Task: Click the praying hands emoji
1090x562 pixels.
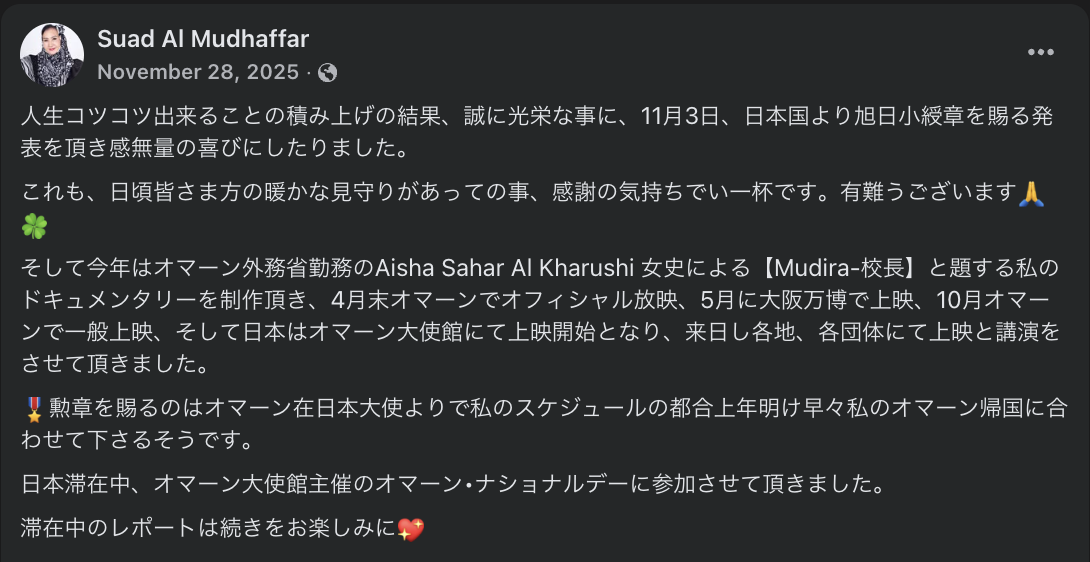Action: click(1031, 194)
